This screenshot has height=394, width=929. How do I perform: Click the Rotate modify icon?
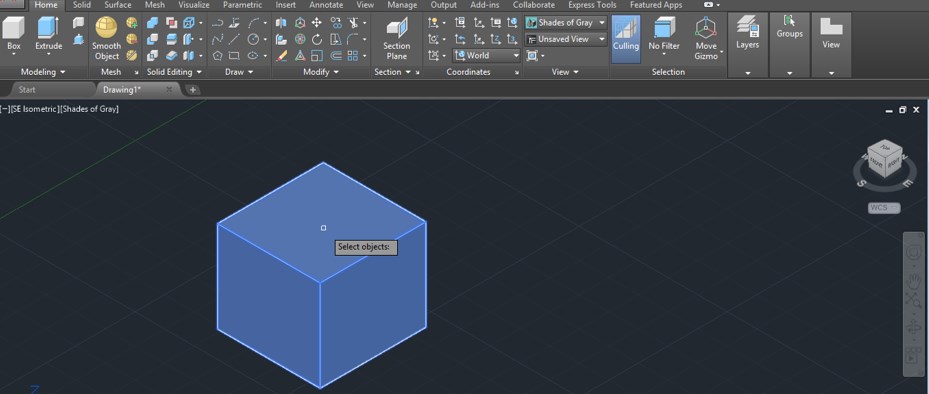317,40
